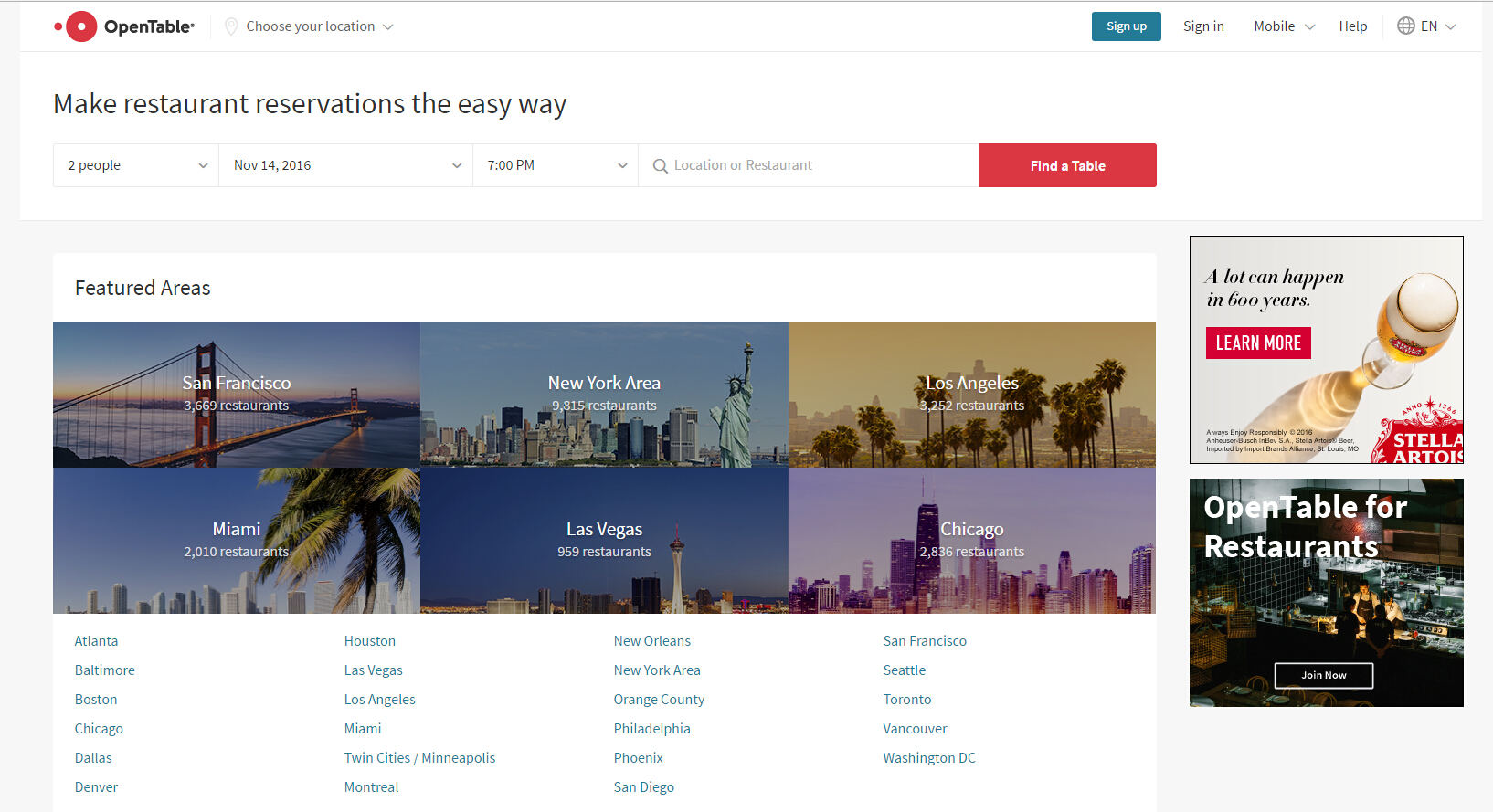Select the Boston link
Image resolution: width=1493 pixels, height=812 pixels.
pyautogui.click(x=96, y=700)
